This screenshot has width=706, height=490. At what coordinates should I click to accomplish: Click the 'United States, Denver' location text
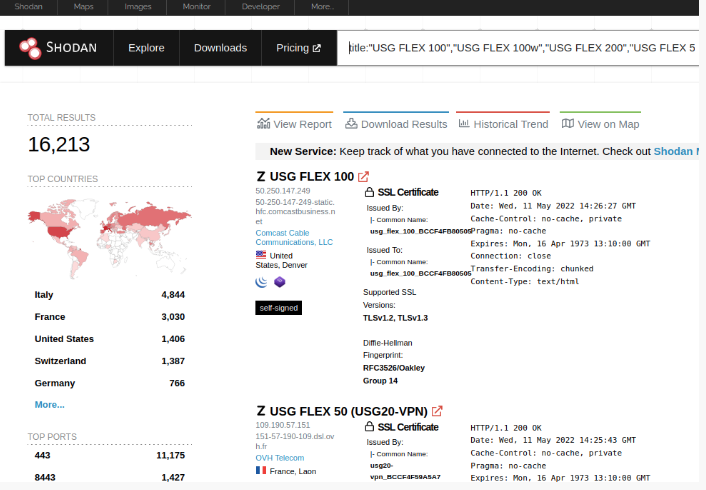click(x=281, y=260)
